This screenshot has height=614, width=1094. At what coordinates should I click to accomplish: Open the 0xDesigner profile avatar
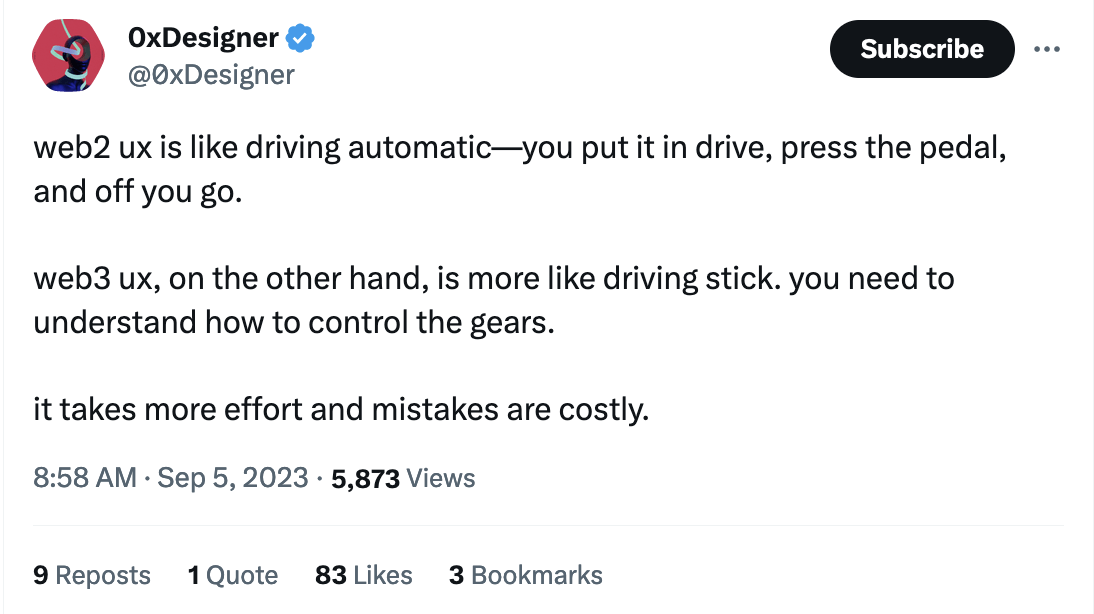[x=67, y=54]
